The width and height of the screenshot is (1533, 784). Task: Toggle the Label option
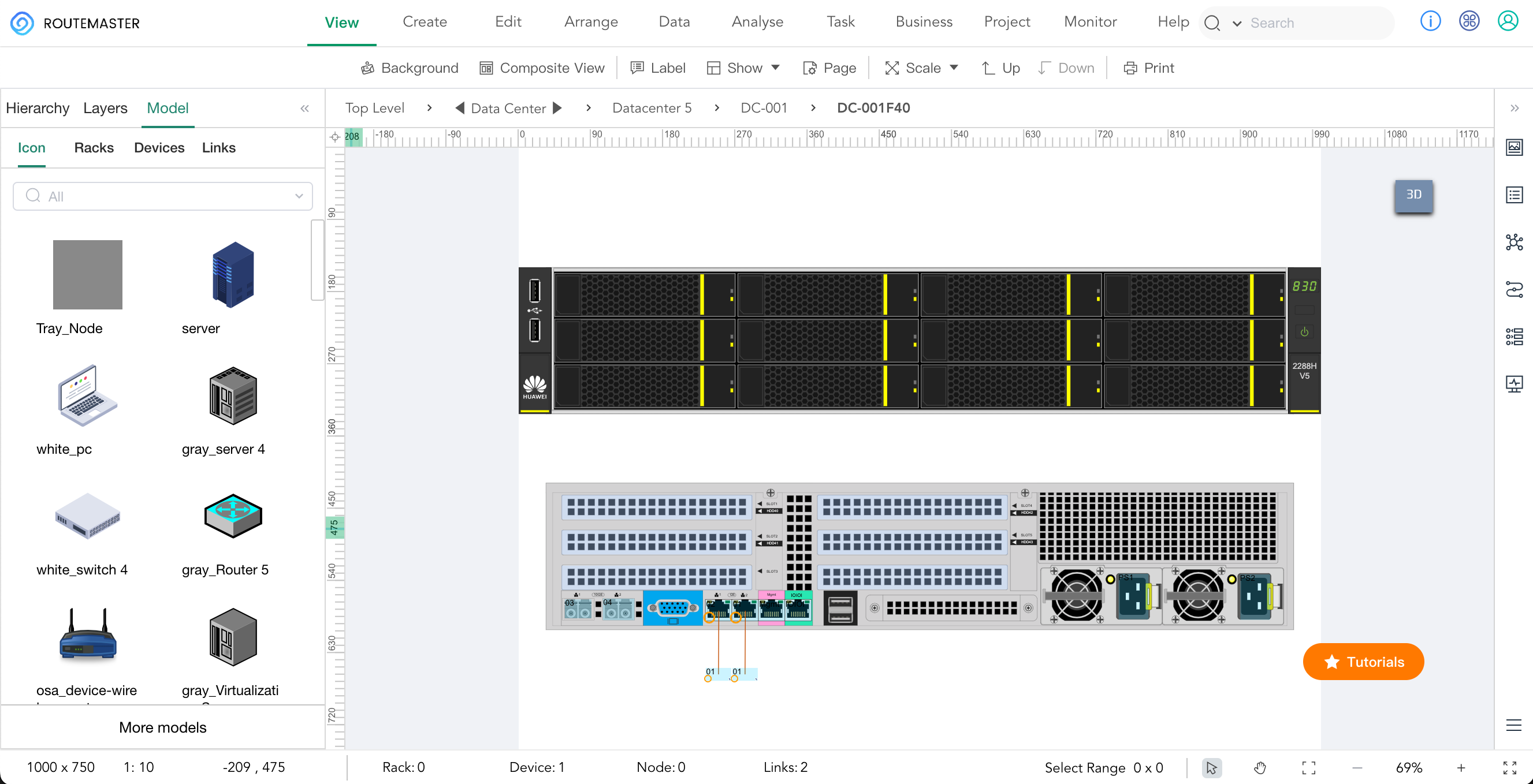(657, 68)
